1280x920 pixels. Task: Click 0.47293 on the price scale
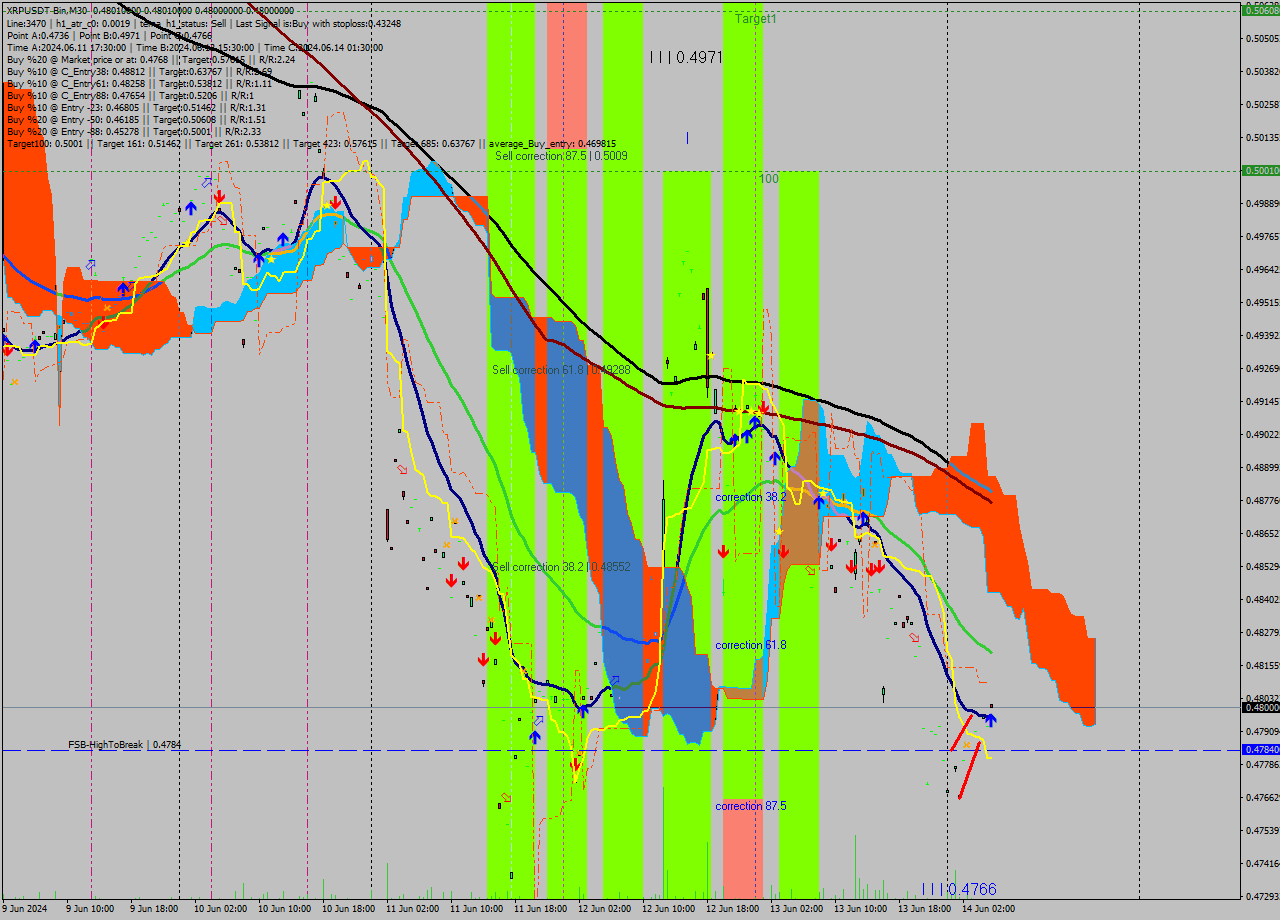click(1262, 897)
